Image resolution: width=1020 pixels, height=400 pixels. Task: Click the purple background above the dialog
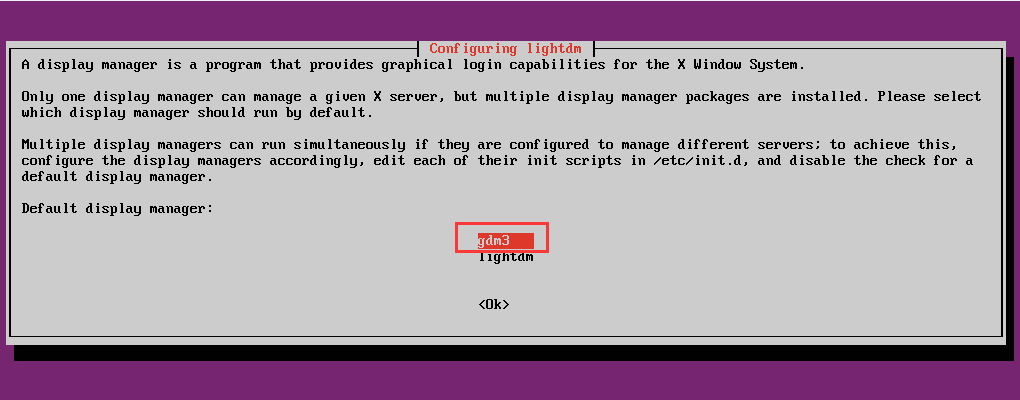coord(510,20)
